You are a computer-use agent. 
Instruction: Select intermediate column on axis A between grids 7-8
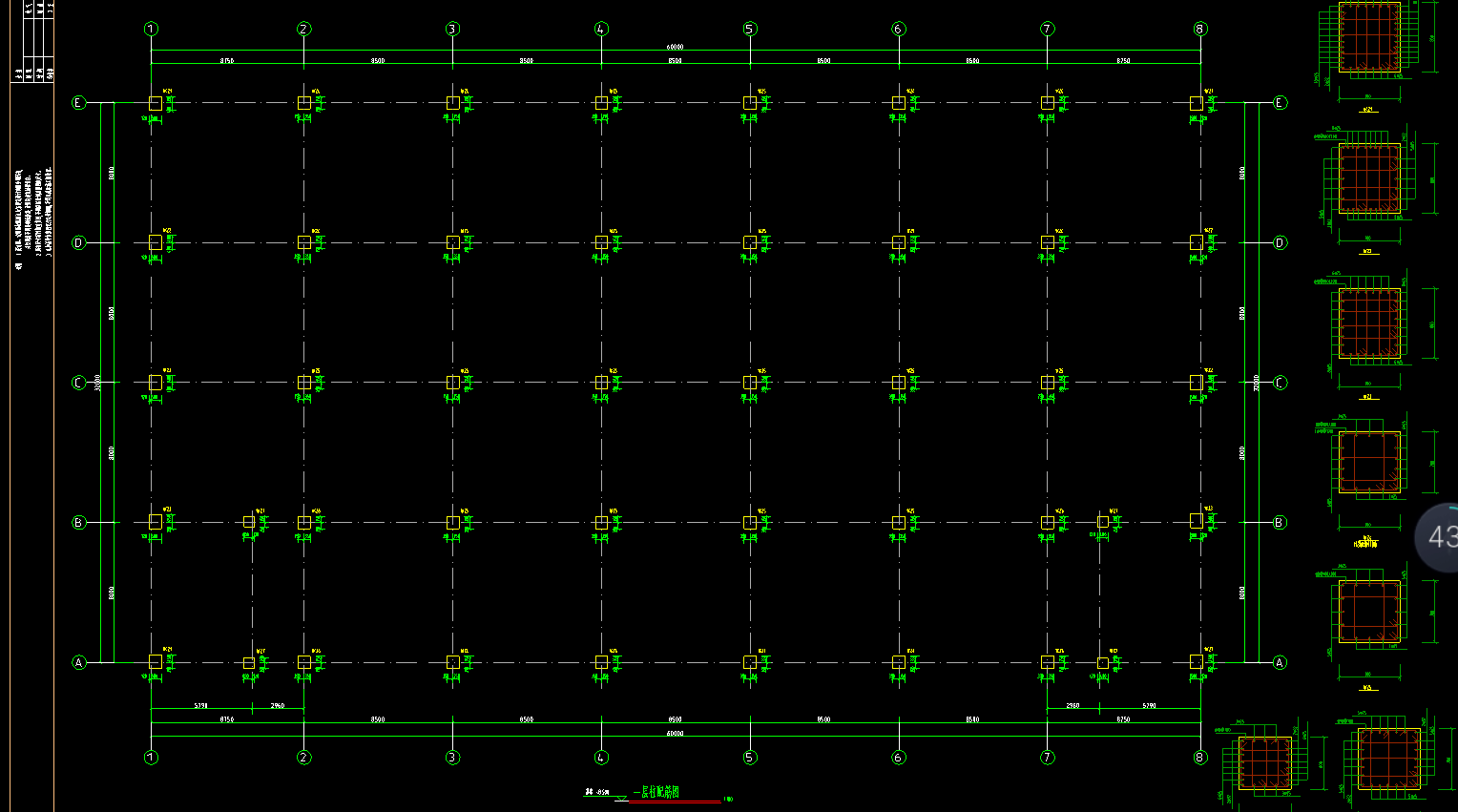pyautogui.click(x=1103, y=662)
